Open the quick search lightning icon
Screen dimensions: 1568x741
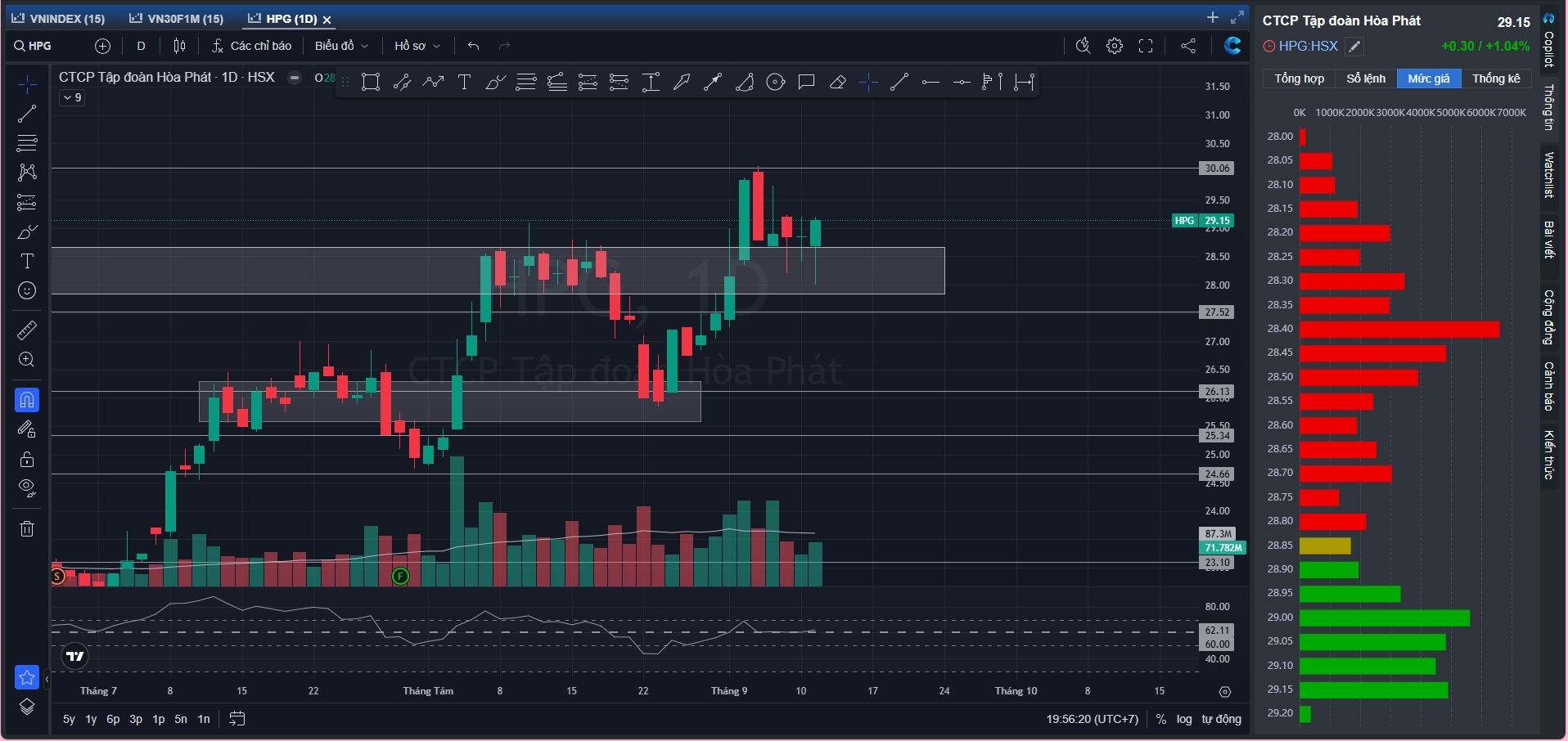[x=1083, y=46]
